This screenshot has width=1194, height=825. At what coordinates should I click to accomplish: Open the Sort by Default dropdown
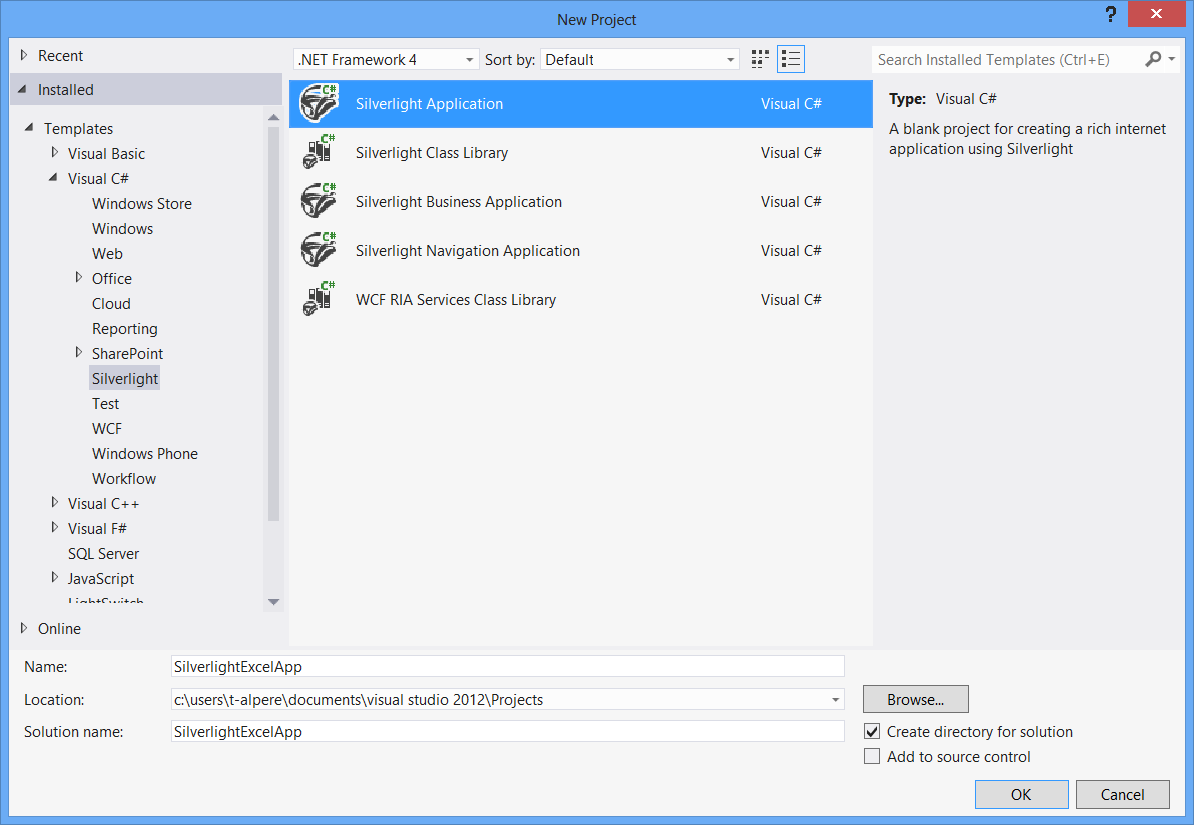(639, 60)
